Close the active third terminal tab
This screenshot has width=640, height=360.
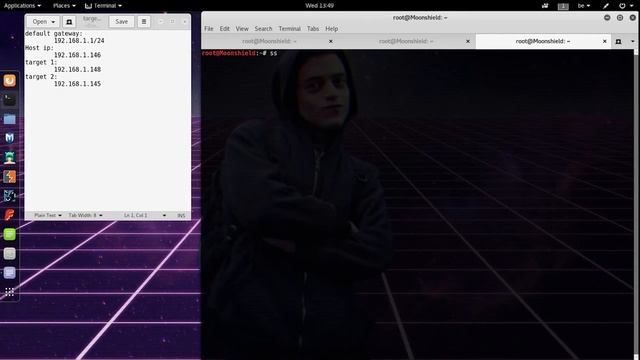pos(604,41)
